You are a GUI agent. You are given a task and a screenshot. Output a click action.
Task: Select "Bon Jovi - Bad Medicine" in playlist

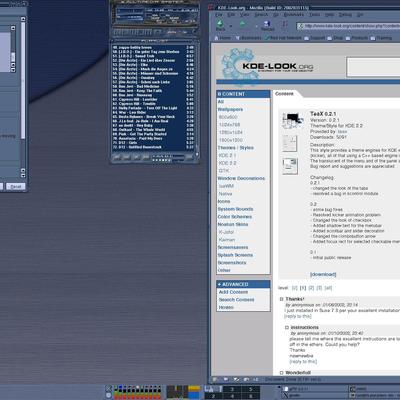(x=154, y=86)
